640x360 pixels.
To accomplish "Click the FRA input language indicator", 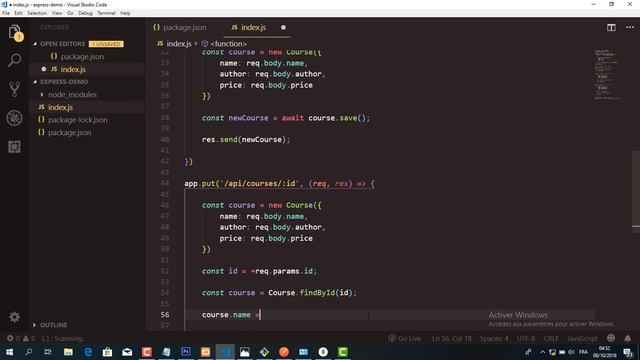I will pyautogui.click(x=583, y=352).
